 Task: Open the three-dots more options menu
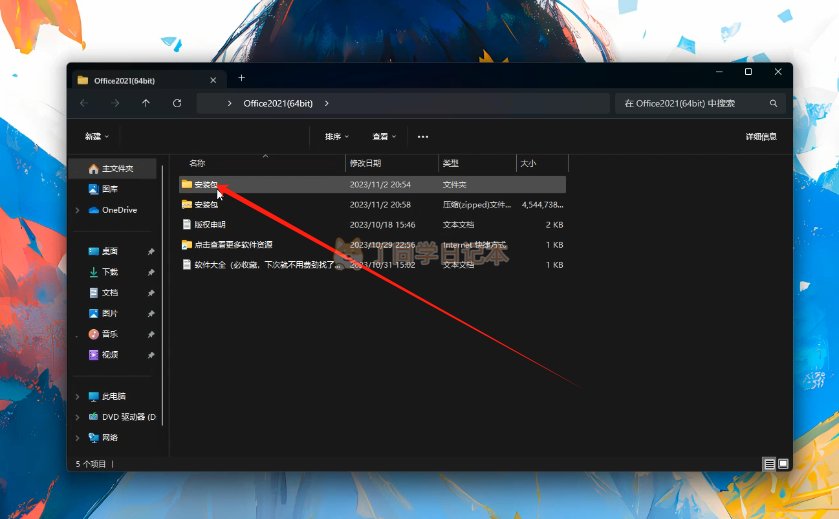[423, 136]
